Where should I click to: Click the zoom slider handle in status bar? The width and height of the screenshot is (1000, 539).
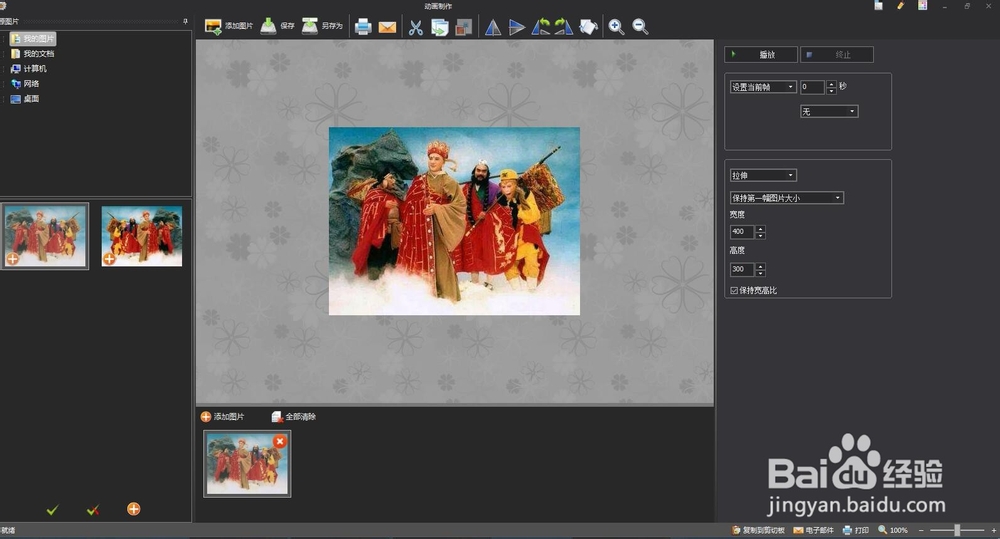coord(957,530)
